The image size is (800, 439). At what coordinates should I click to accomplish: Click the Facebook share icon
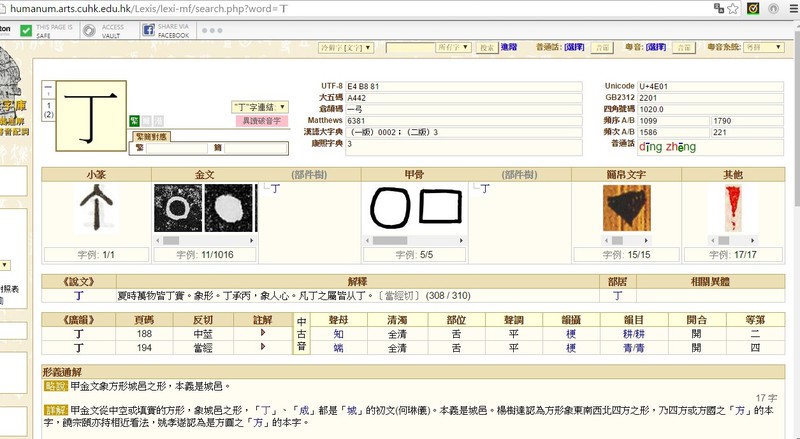click(148, 30)
